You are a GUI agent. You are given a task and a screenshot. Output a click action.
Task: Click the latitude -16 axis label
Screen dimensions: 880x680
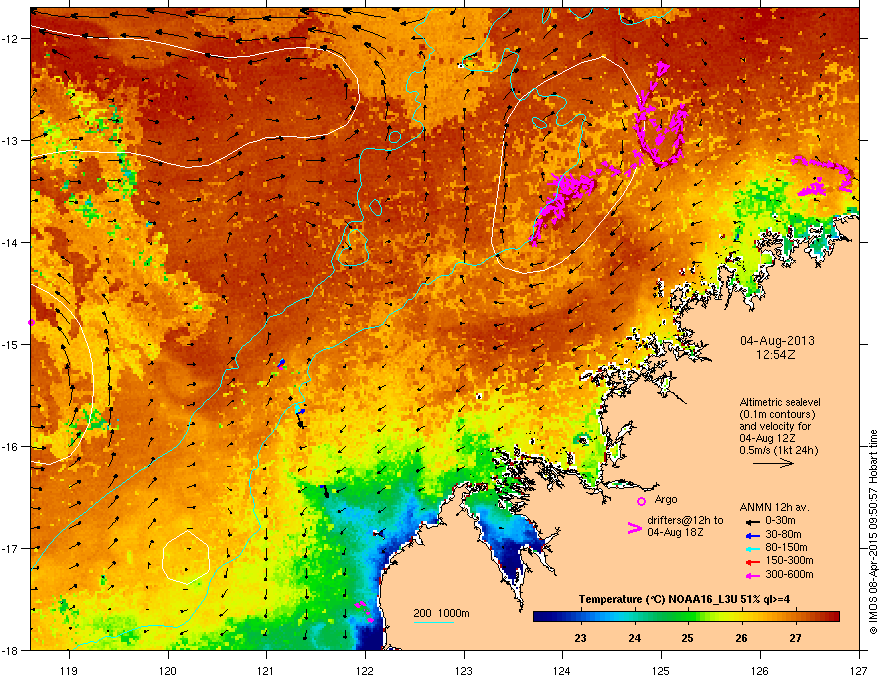(x=11, y=447)
